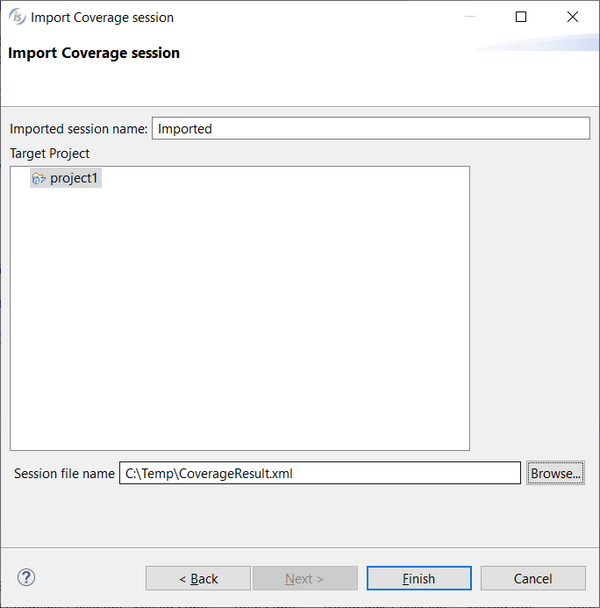Go to the previous page with the Back button

198,578
